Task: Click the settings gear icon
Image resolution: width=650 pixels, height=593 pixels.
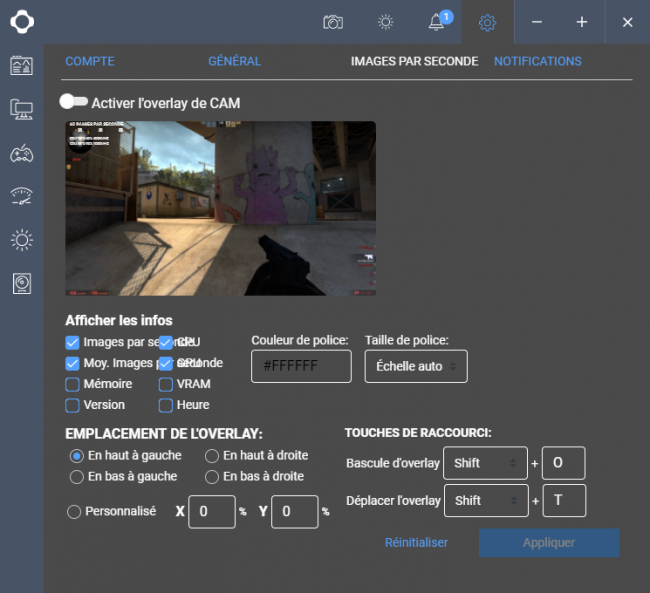Action: pyautogui.click(x=488, y=22)
